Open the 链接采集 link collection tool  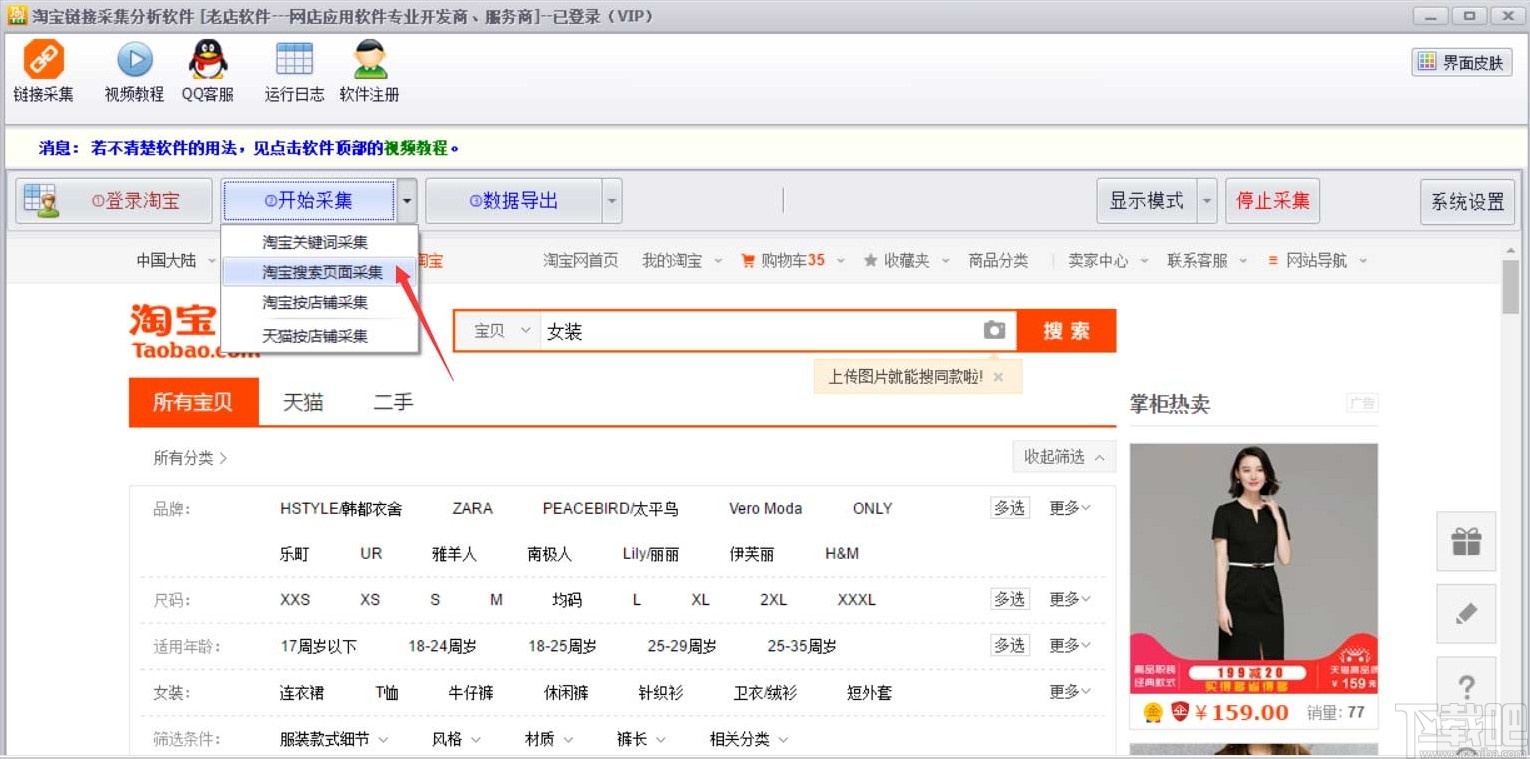[43, 70]
